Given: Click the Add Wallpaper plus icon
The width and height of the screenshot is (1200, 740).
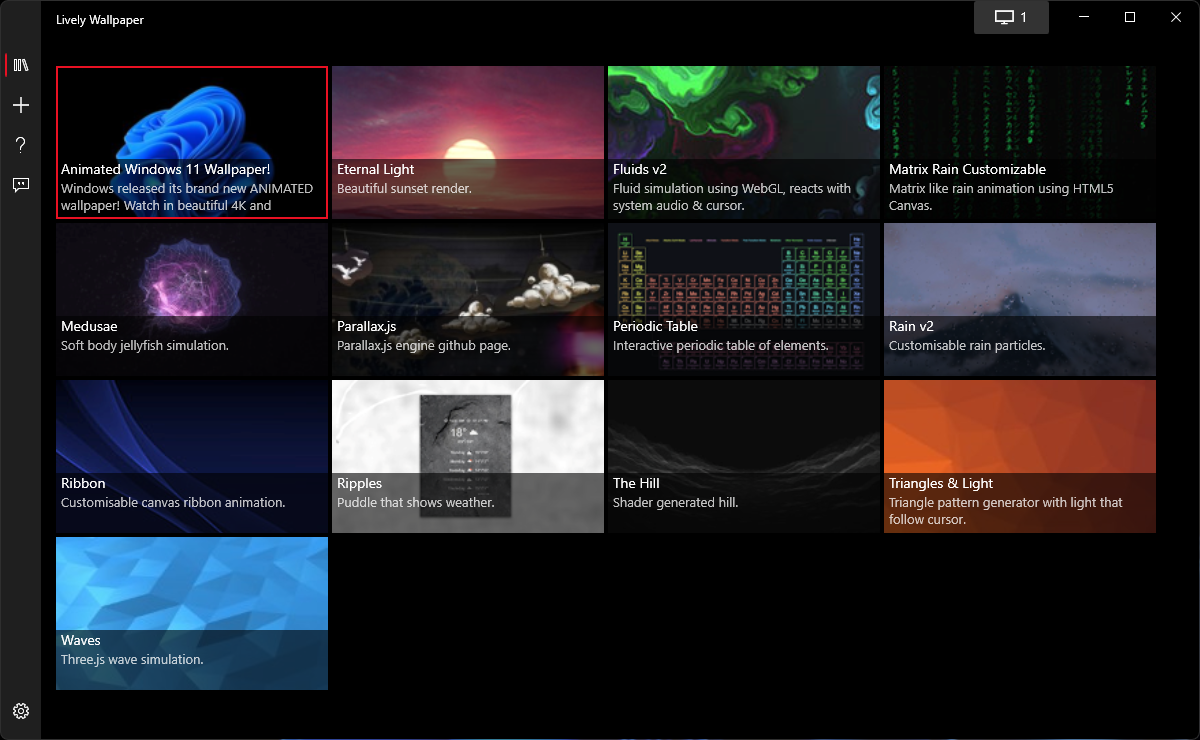Looking at the screenshot, I should [21, 105].
